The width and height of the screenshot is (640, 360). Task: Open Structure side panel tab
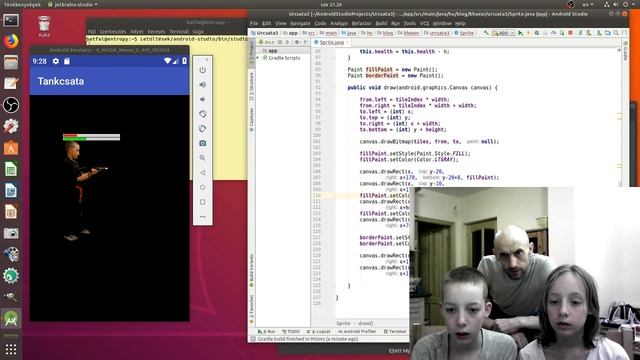click(251, 86)
